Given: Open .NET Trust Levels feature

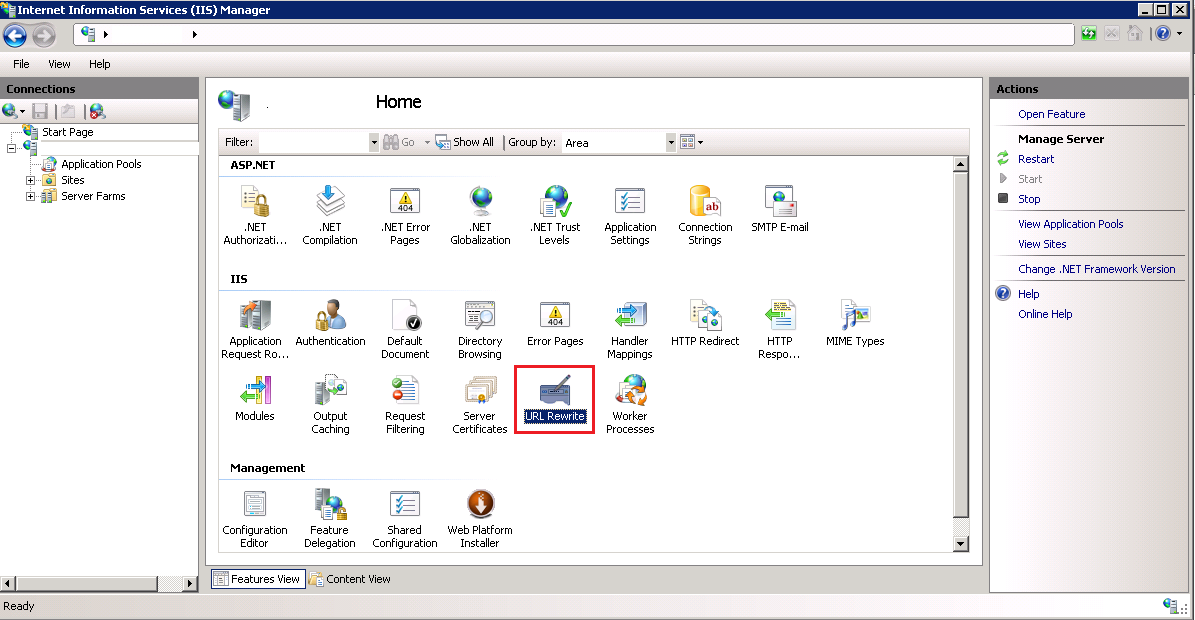Looking at the screenshot, I should tap(555, 216).
